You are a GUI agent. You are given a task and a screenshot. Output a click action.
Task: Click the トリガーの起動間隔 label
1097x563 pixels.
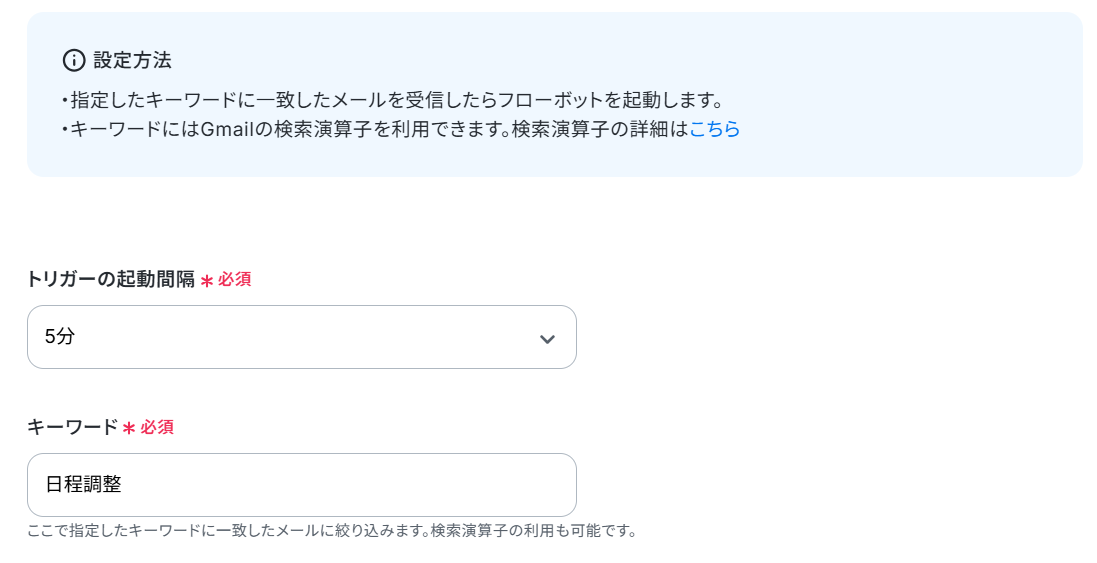pos(111,279)
